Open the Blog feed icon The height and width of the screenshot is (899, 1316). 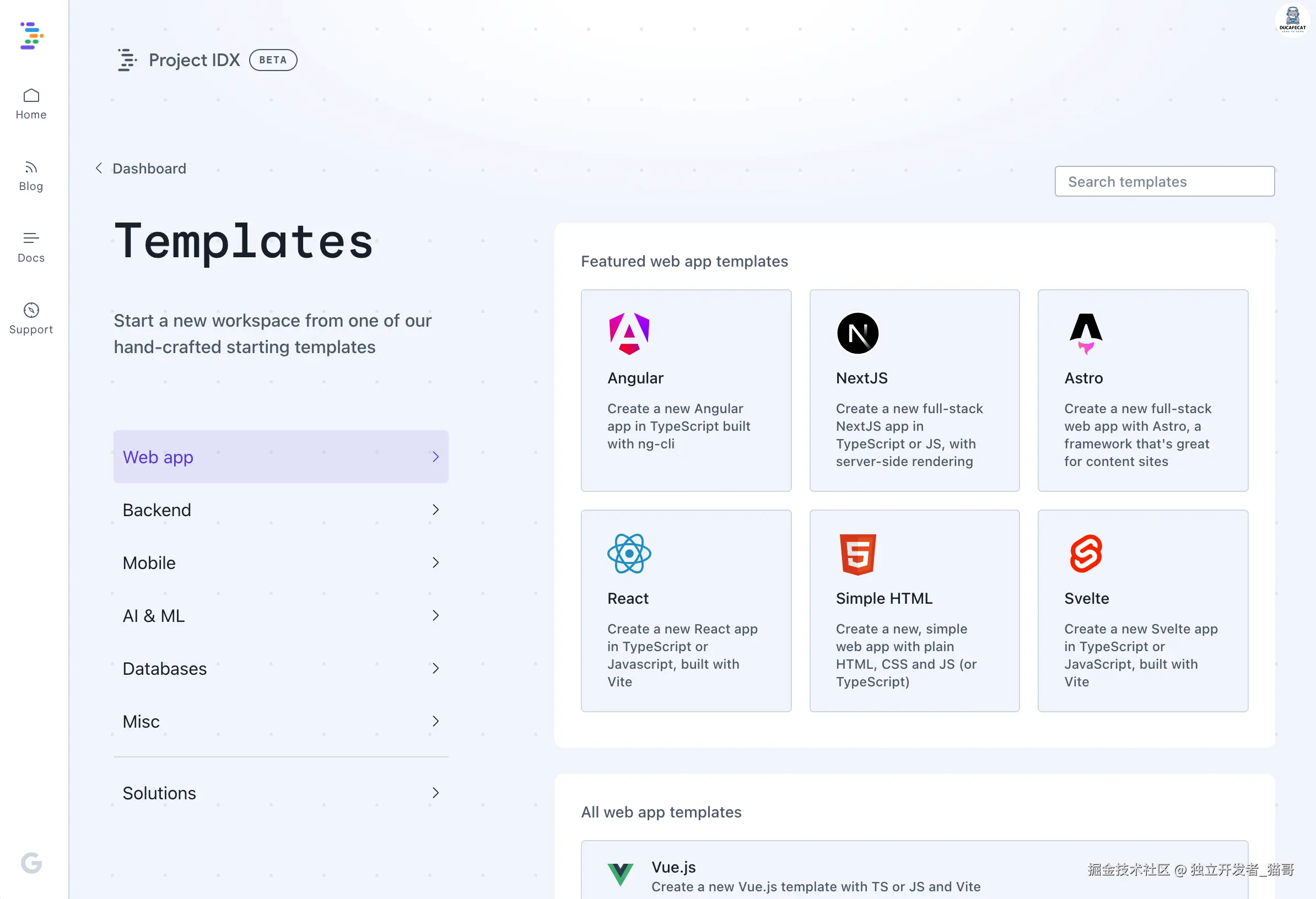pyautogui.click(x=31, y=167)
